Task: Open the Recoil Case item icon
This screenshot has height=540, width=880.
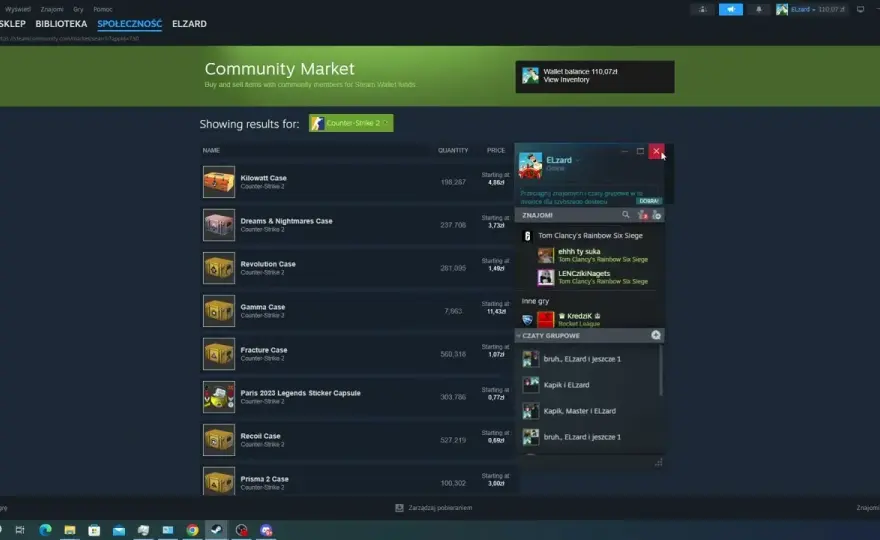Action: [219, 440]
